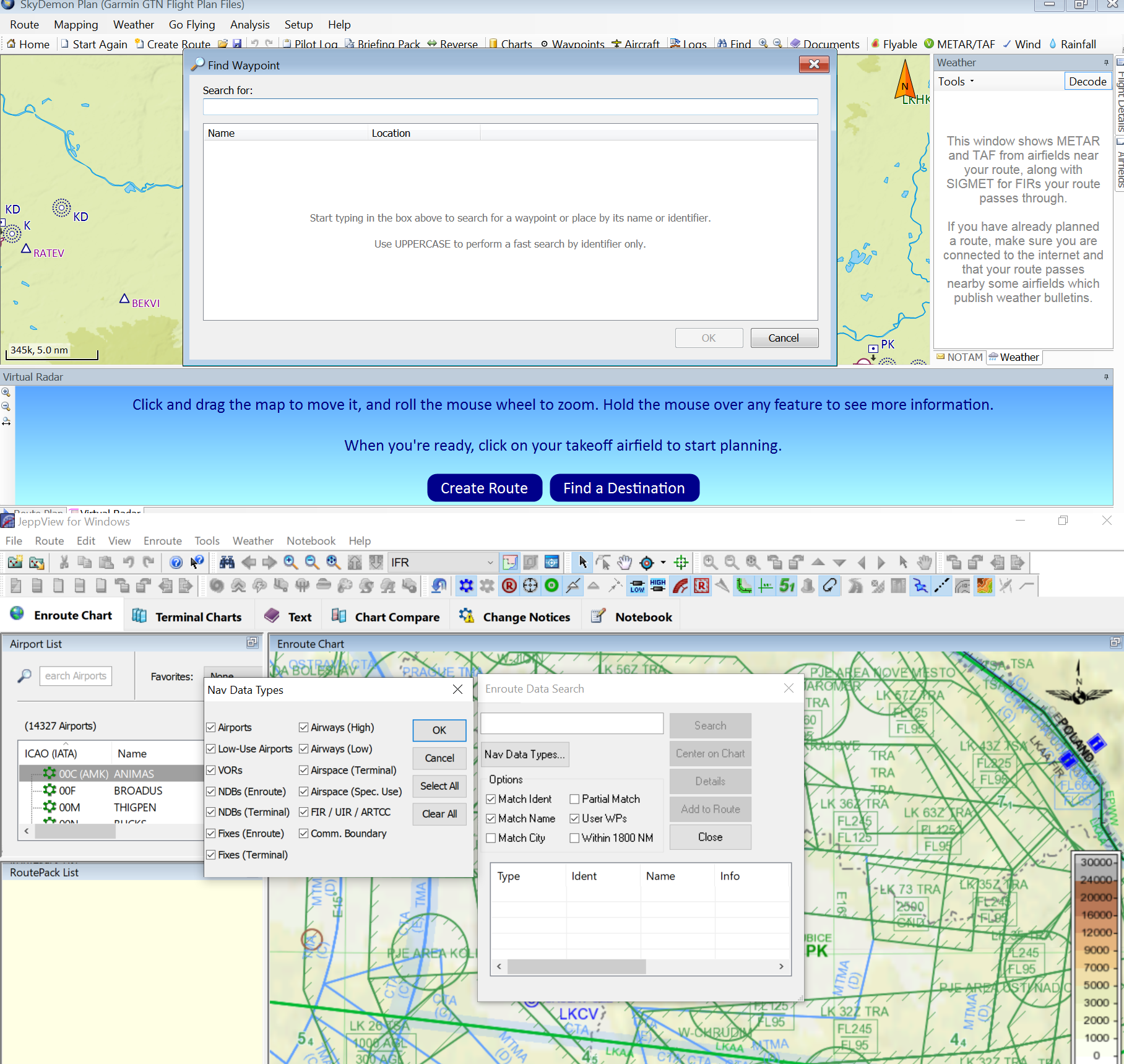This screenshot has height=1064, width=1124.
Task: Enable the Partial Match checkbox
Action: [x=574, y=799]
